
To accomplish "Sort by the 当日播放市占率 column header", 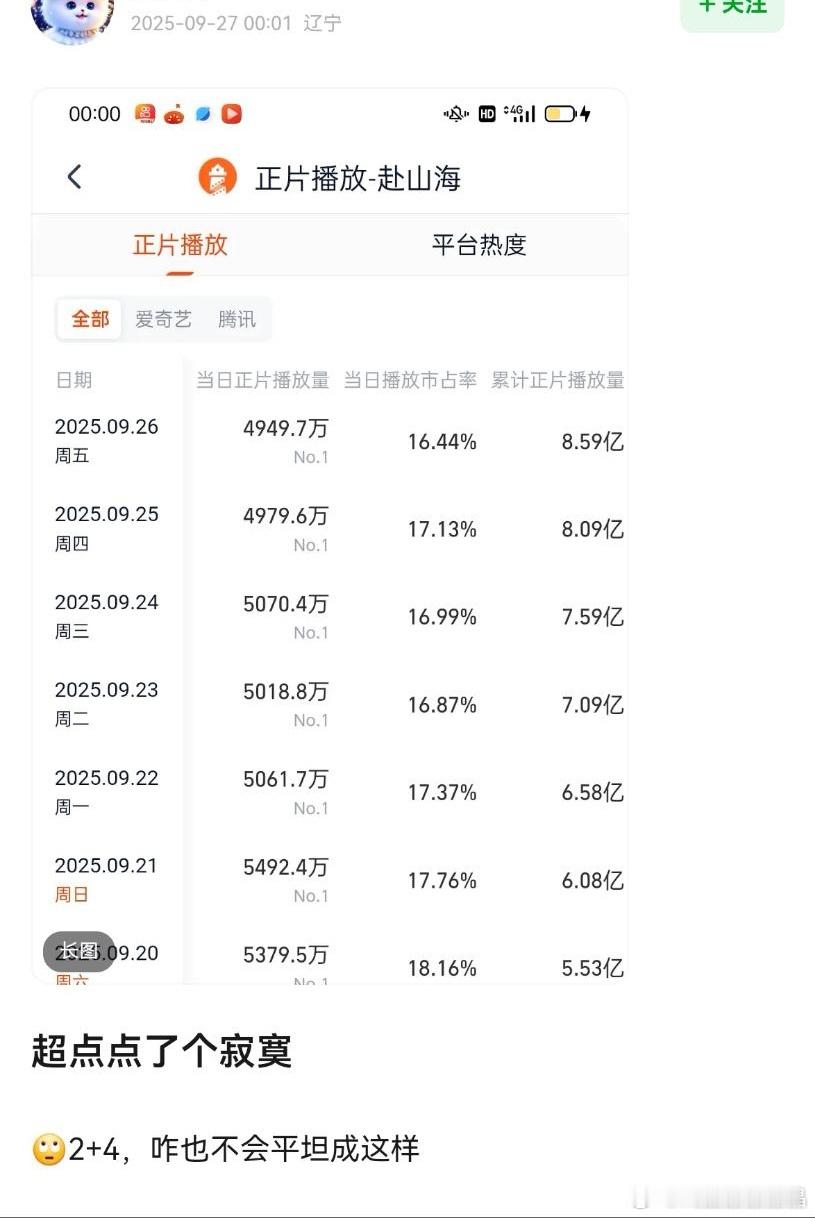I will 410,380.
